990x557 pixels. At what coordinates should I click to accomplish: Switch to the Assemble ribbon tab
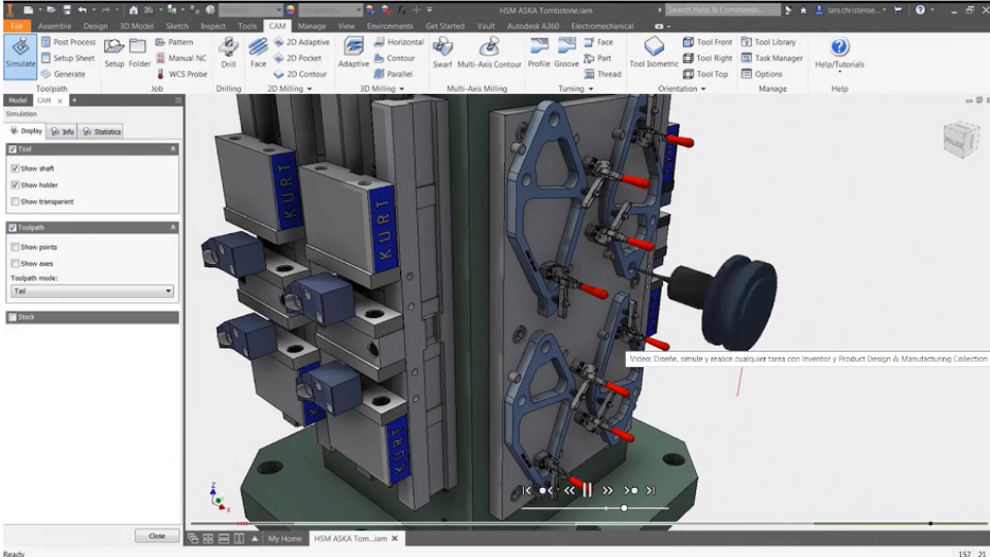pyautogui.click(x=54, y=26)
